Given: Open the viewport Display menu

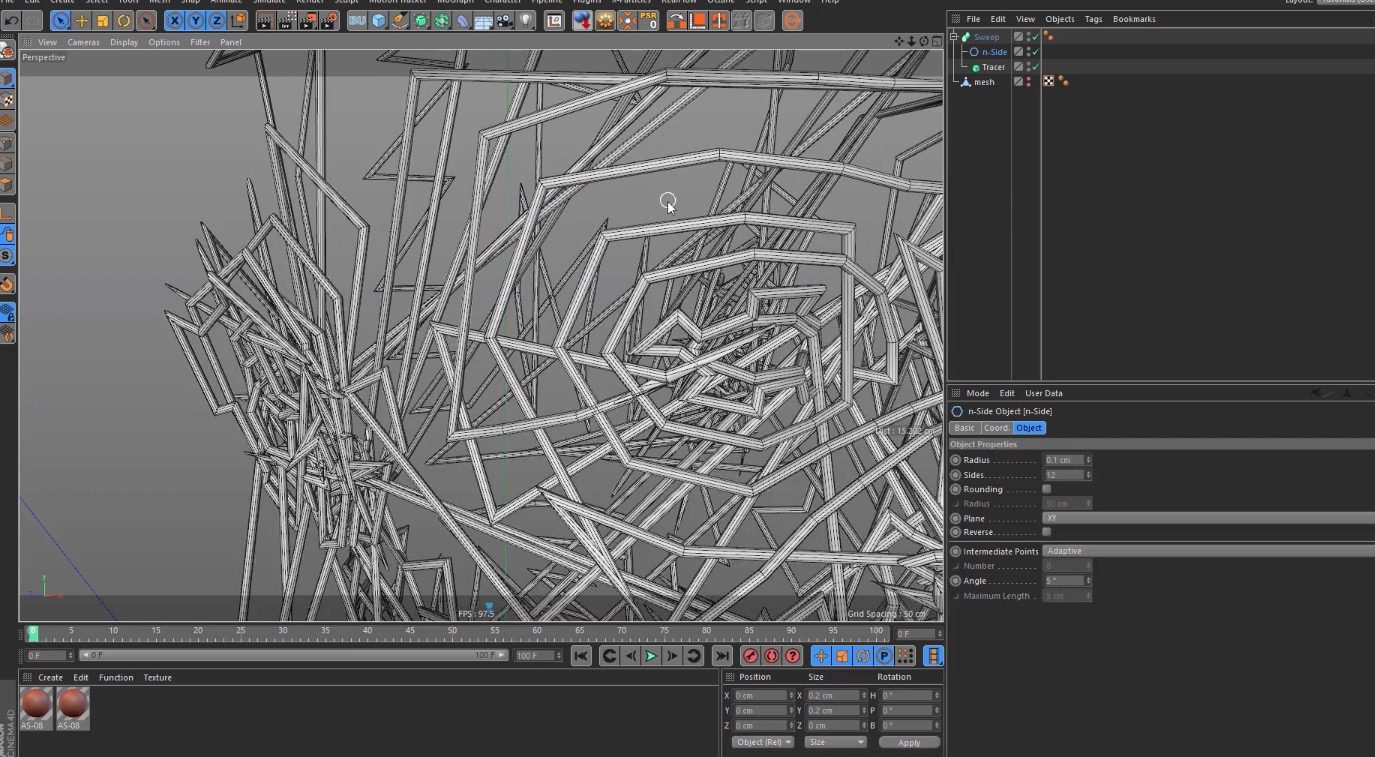Looking at the screenshot, I should 124,42.
